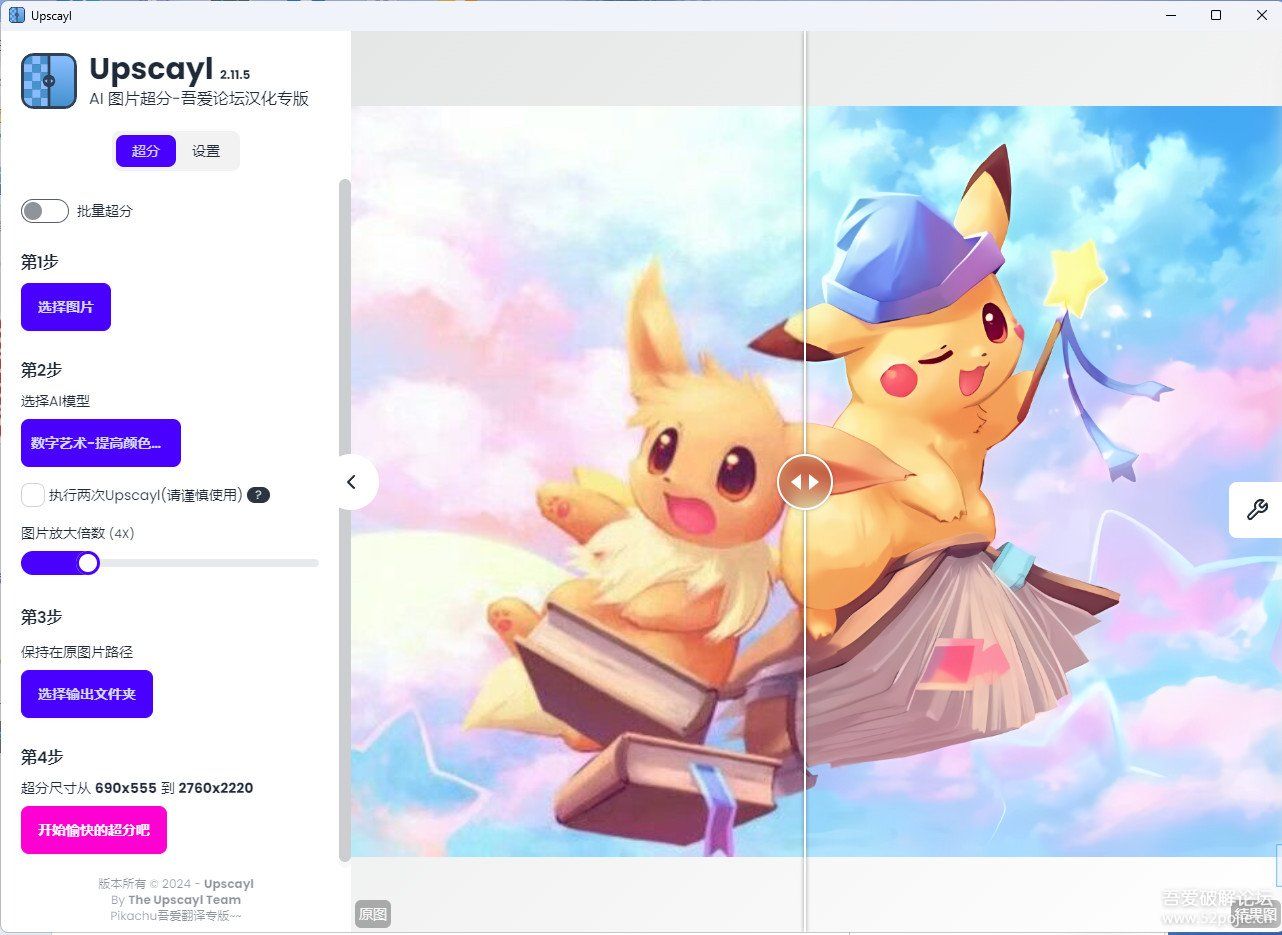
Task: Click the Pikachu吾爱翻译专版 footer text
Action: [176, 915]
